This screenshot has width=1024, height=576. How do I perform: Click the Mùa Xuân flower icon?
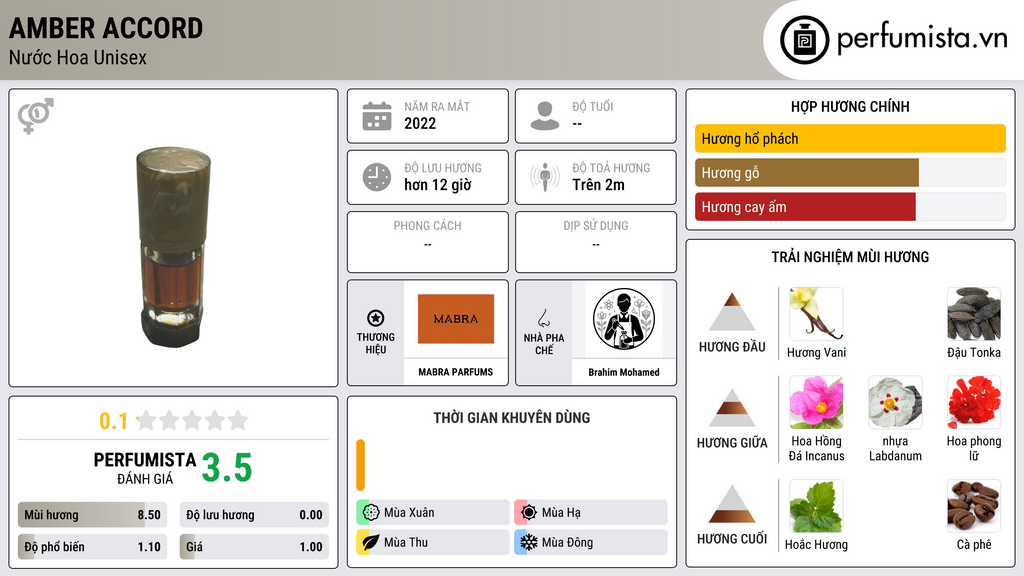coord(371,512)
